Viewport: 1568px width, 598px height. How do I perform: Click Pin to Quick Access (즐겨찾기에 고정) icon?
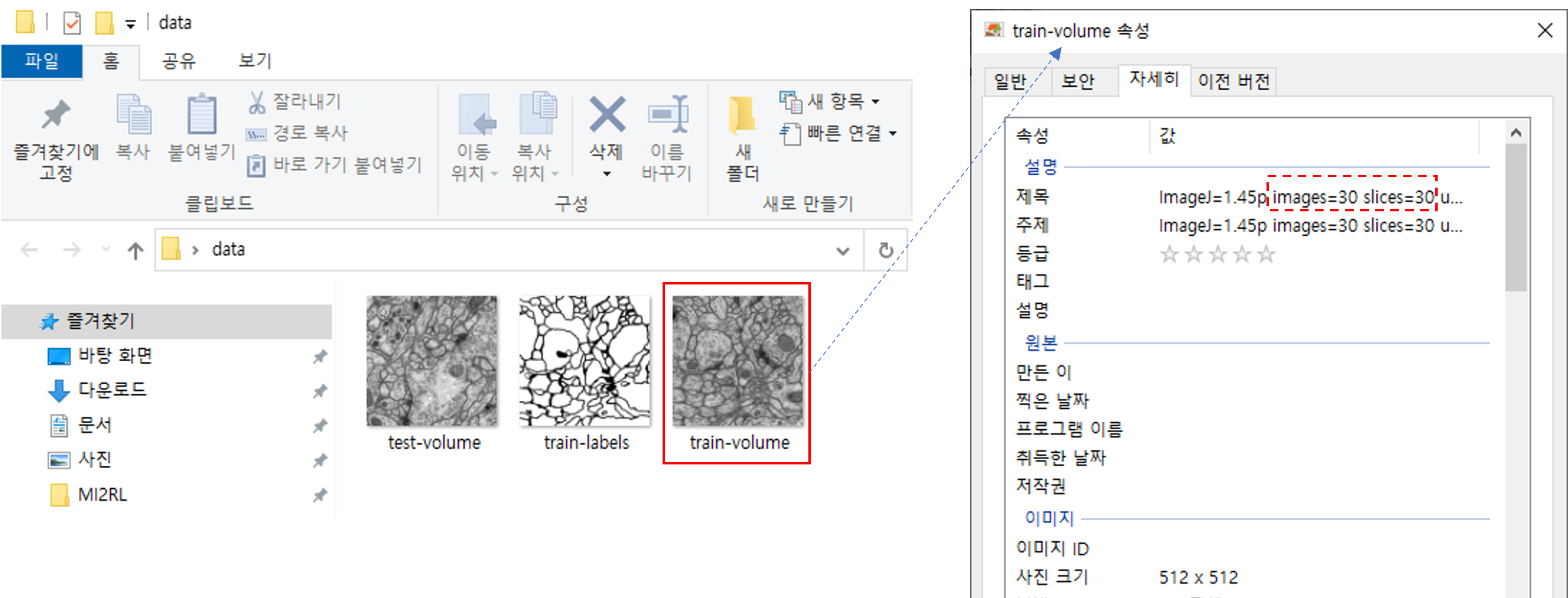[56, 115]
